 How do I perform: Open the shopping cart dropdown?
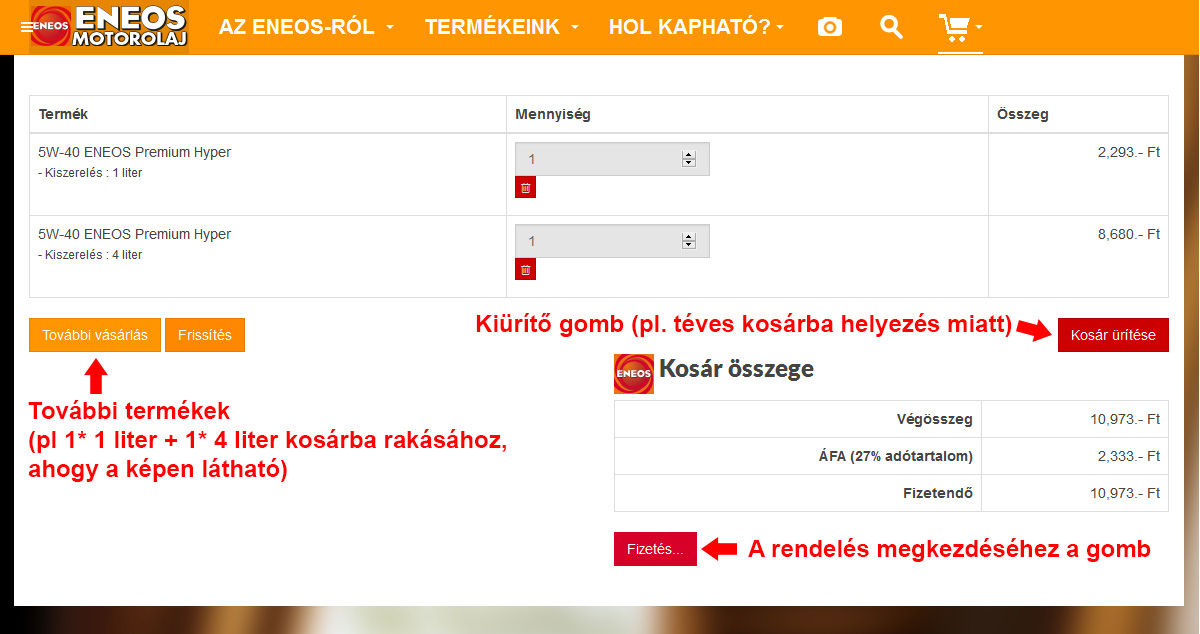960,28
